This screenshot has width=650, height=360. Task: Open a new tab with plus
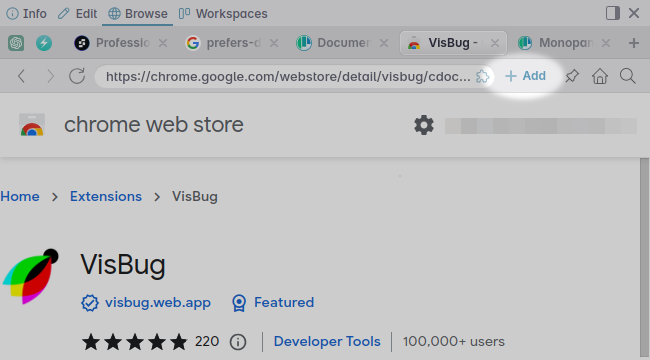point(633,43)
